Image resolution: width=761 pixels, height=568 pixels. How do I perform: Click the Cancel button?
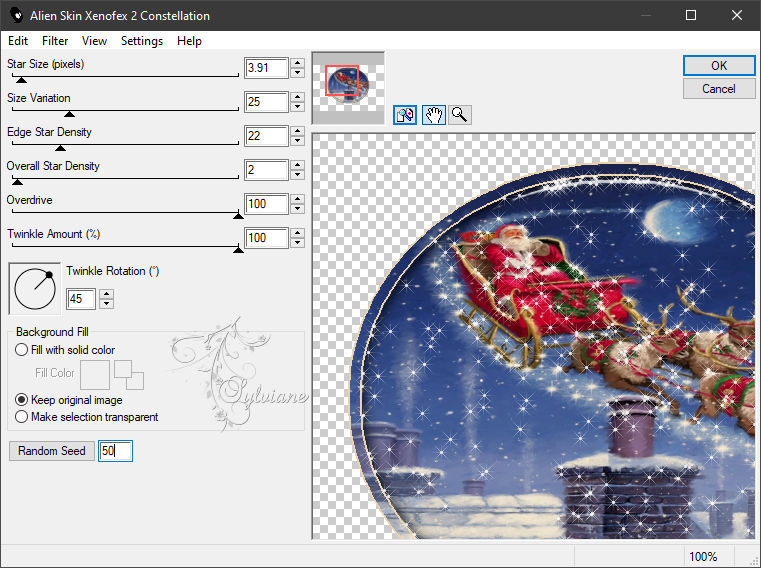[719, 89]
